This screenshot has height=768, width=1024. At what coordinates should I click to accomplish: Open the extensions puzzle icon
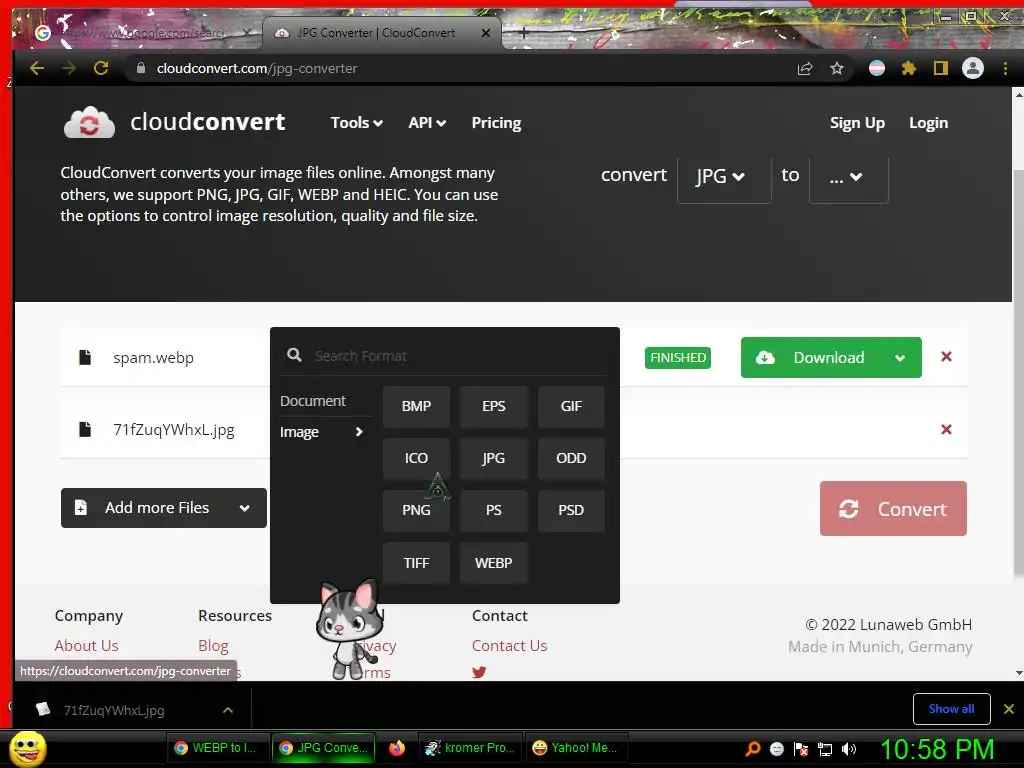(908, 68)
